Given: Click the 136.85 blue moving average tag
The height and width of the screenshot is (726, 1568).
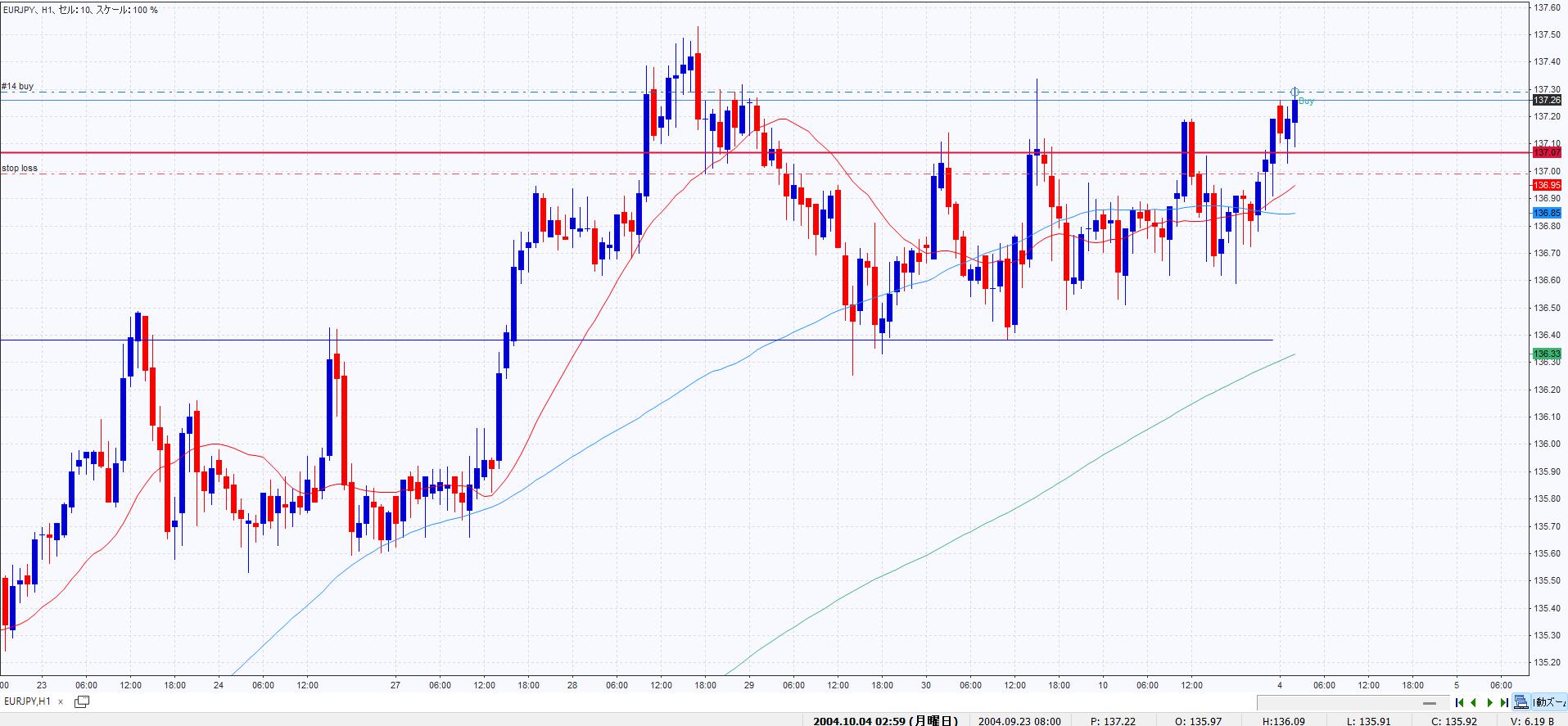Looking at the screenshot, I should point(1546,213).
